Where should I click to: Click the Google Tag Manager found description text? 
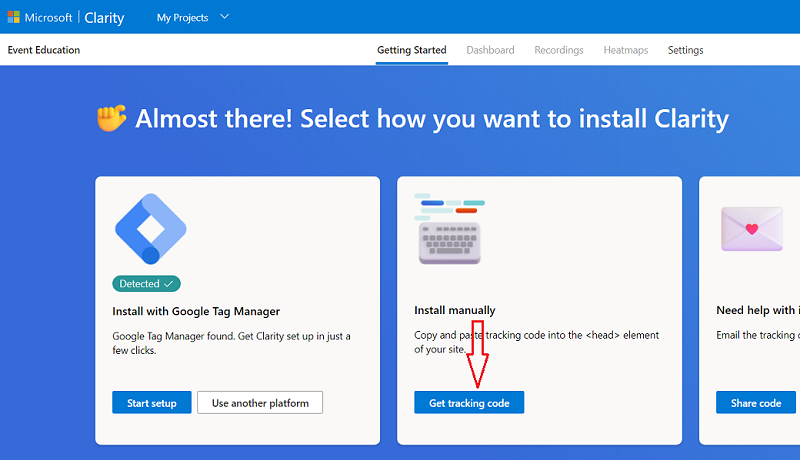point(231,343)
